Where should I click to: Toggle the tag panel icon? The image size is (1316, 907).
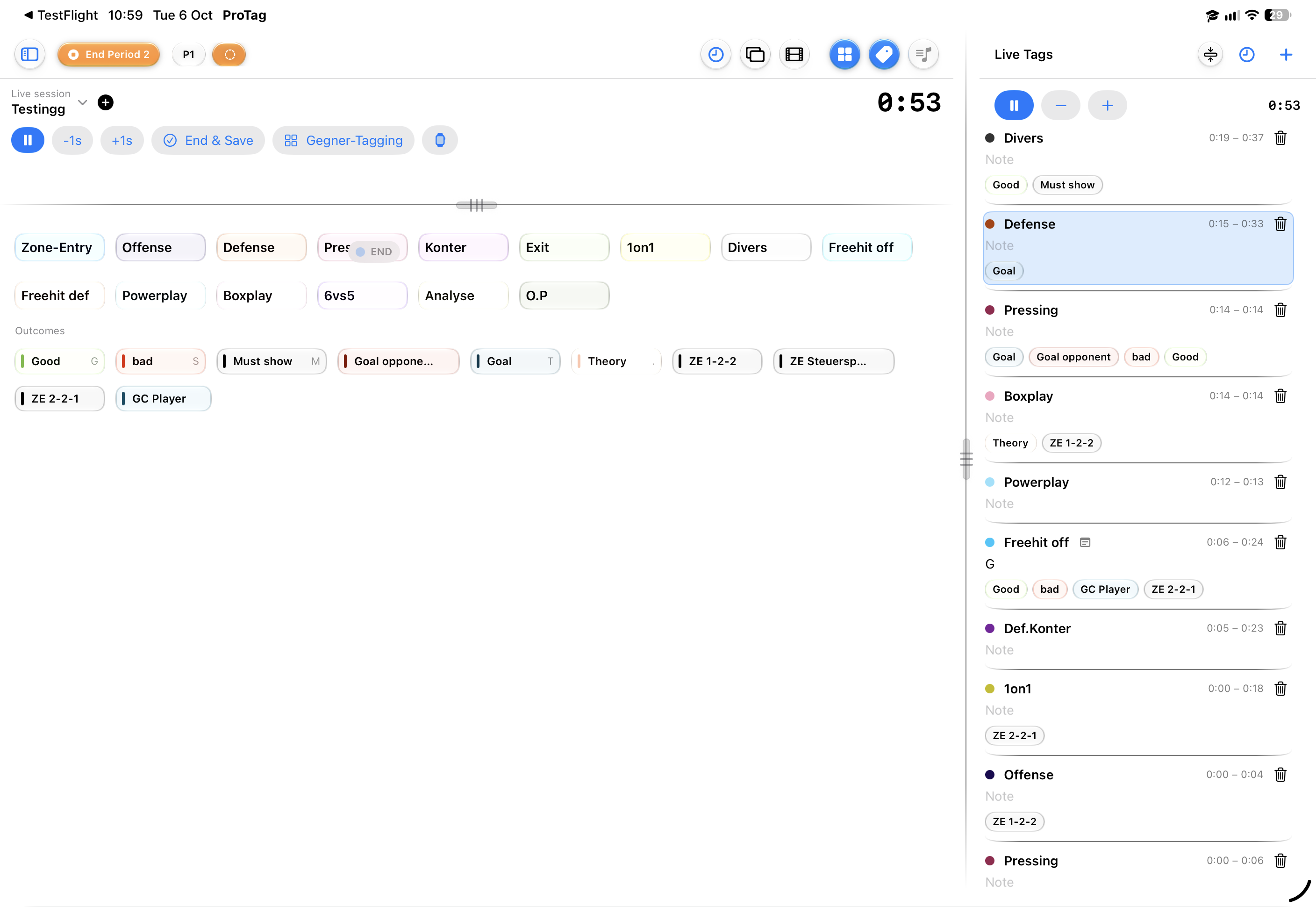pos(884,55)
